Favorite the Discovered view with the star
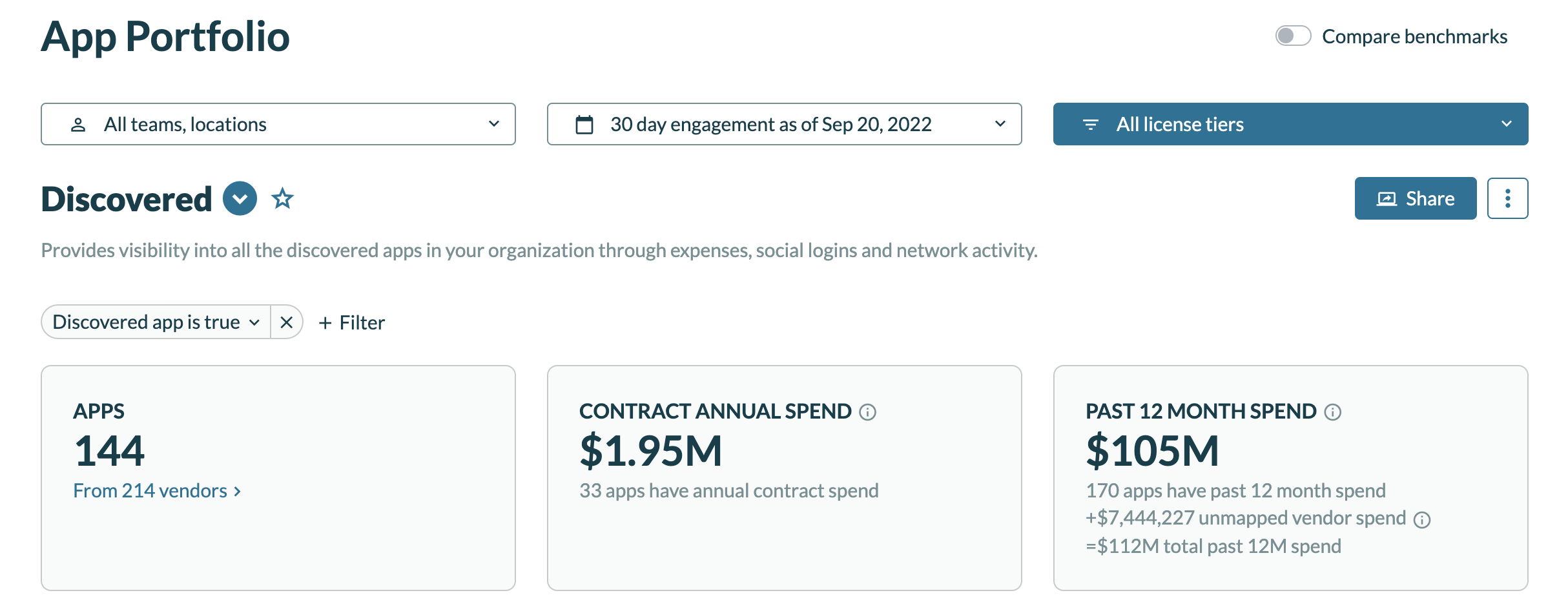Viewport: 1568px width, 604px height. (x=282, y=198)
